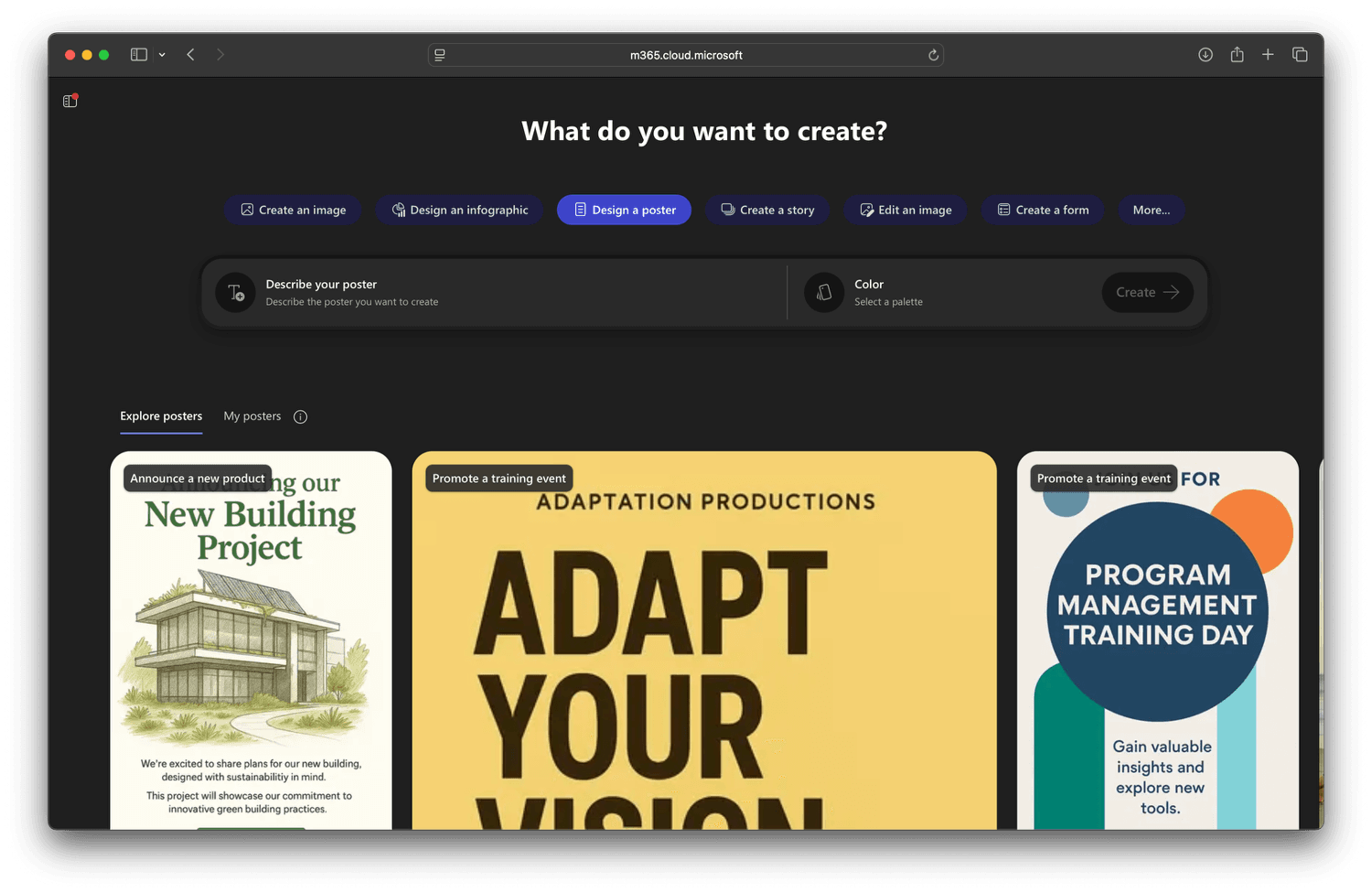
Task: Click the info icon beside My posters
Action: pyautogui.click(x=300, y=417)
